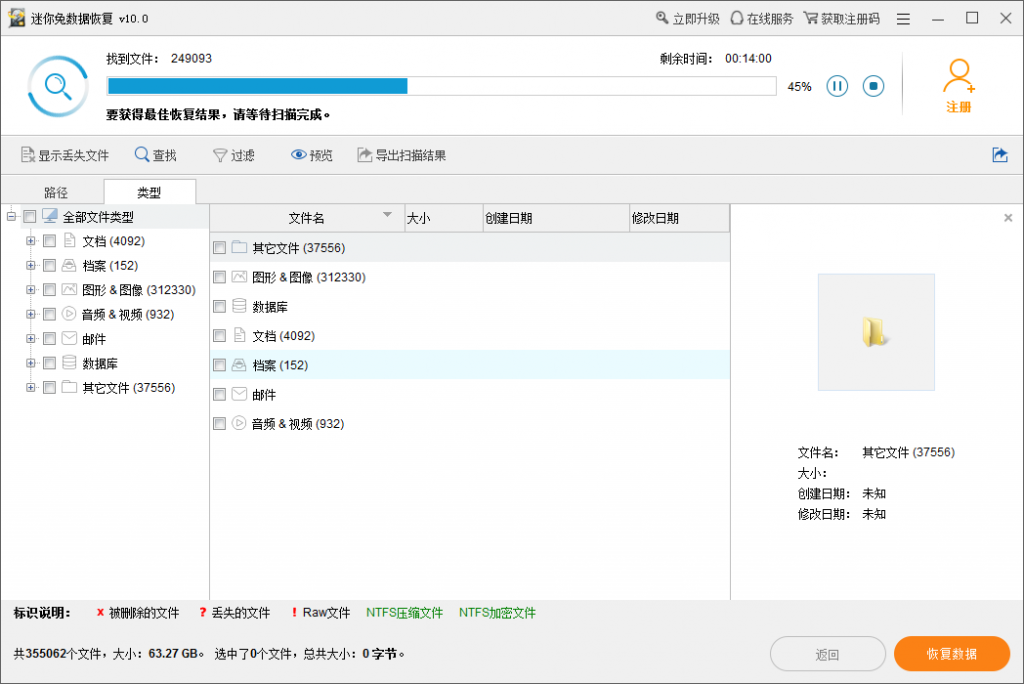Click the magnifier scan status icon
The width and height of the screenshot is (1024, 684).
57,86
